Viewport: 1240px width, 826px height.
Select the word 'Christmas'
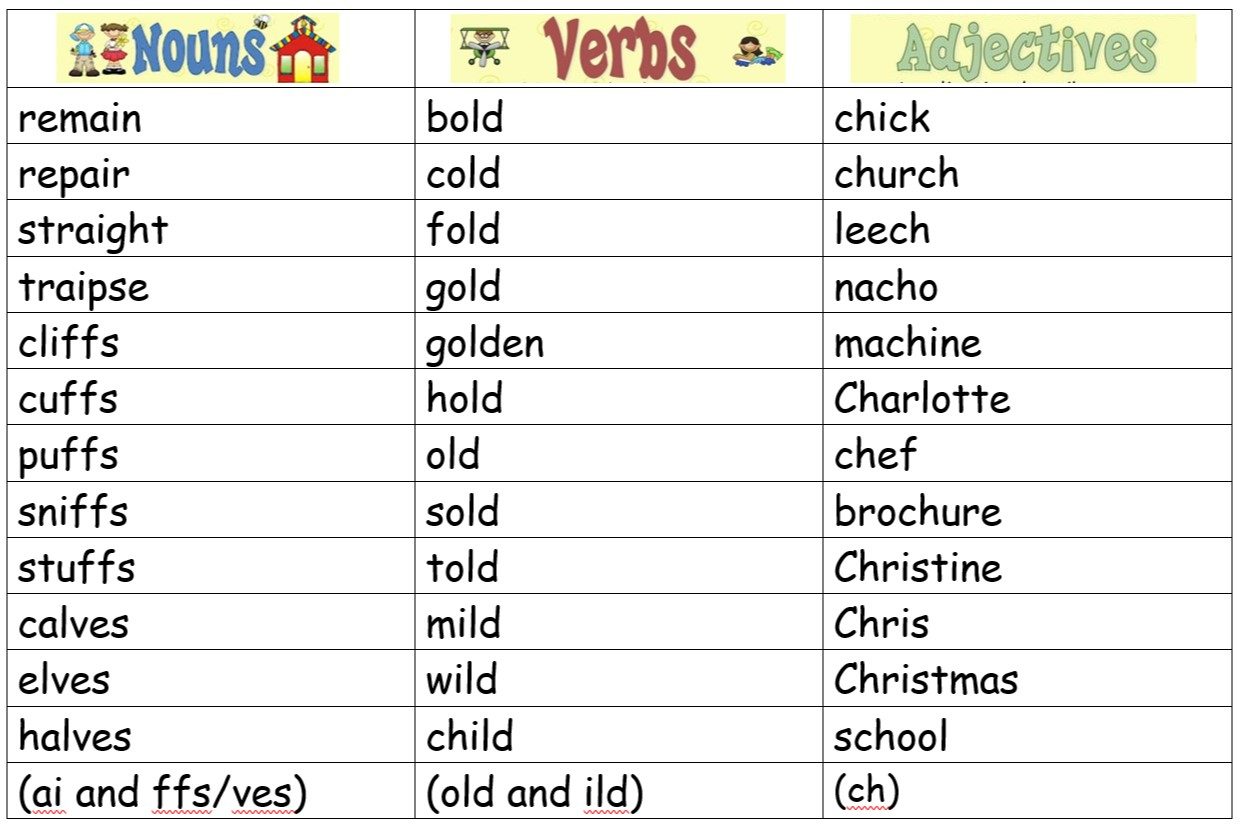[926, 680]
